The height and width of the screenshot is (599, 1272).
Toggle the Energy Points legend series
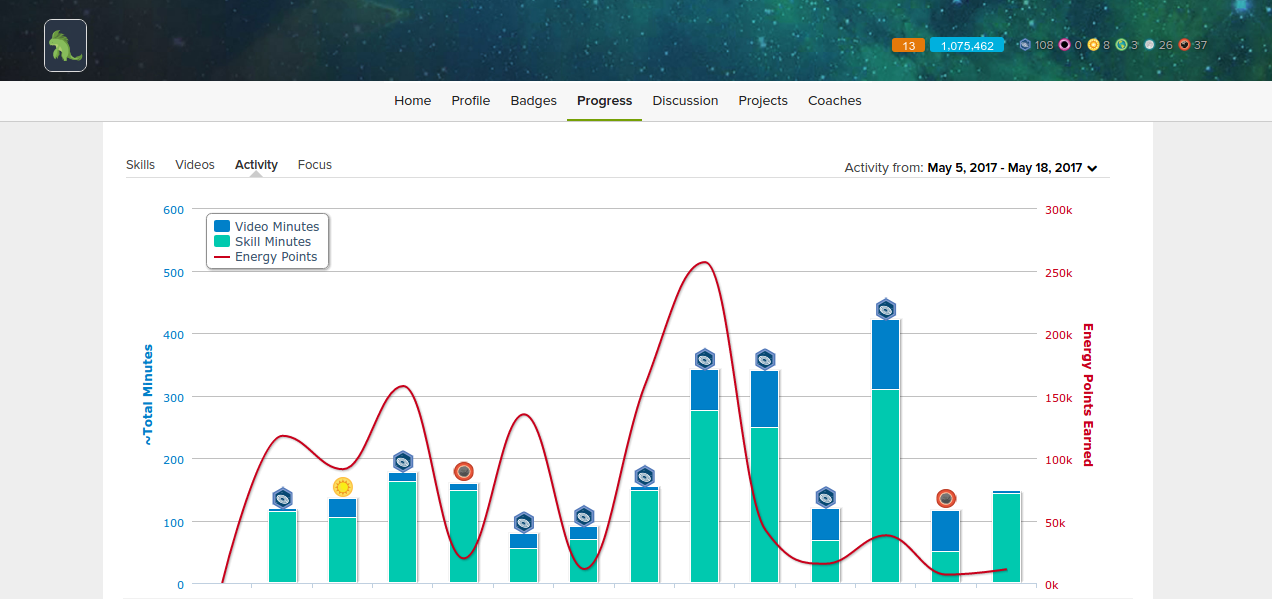point(275,257)
